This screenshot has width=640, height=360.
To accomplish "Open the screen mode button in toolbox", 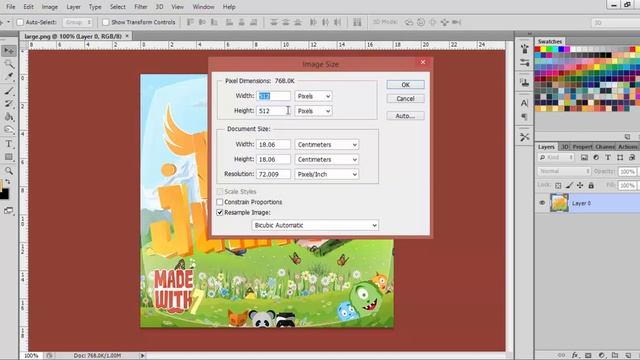I will tap(9, 210).
